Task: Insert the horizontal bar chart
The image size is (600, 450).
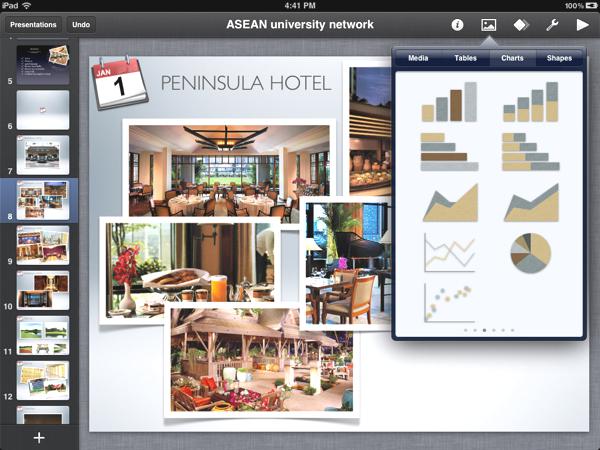Action: coord(449,152)
